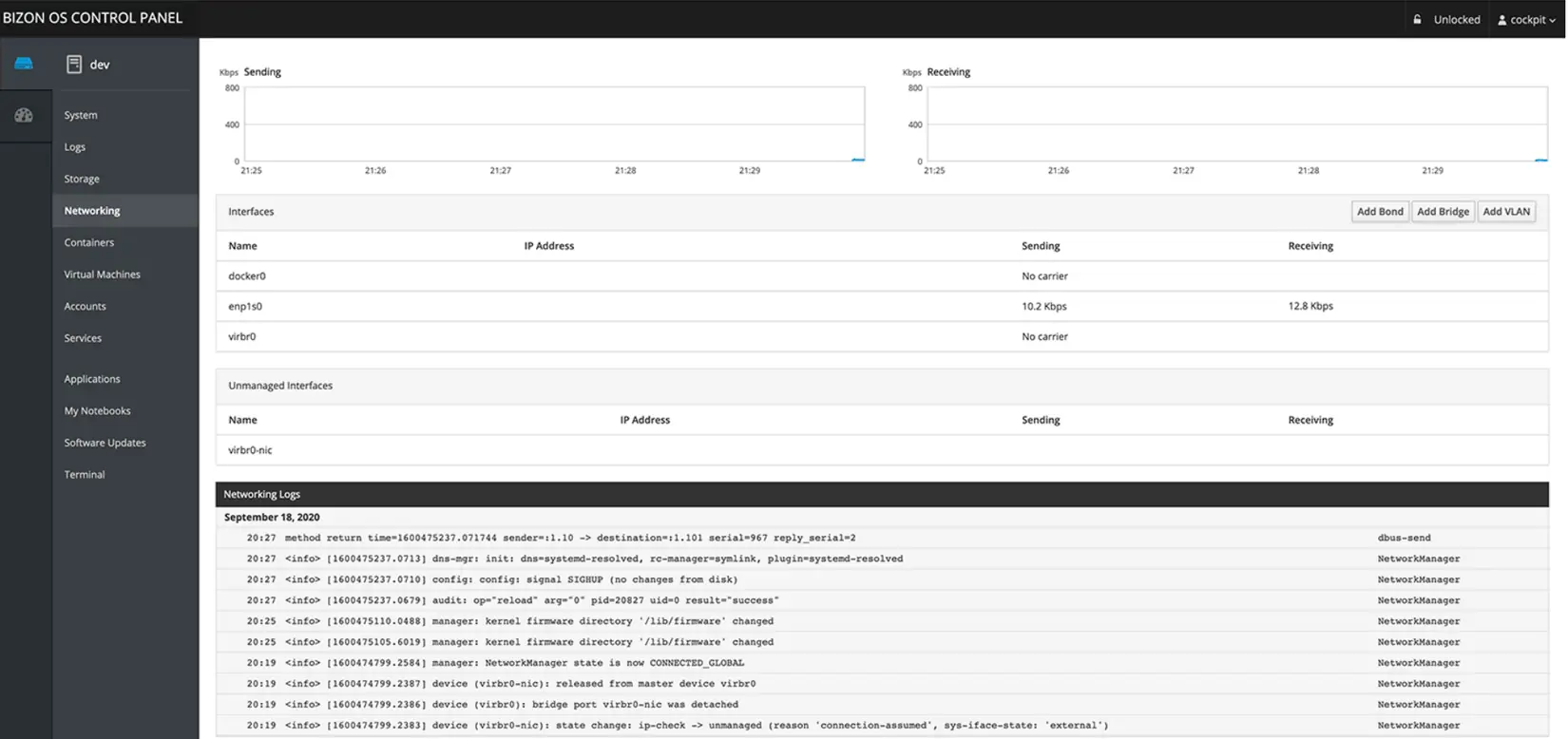Click the Add VLAN button
The image size is (1568, 739).
click(x=1506, y=212)
